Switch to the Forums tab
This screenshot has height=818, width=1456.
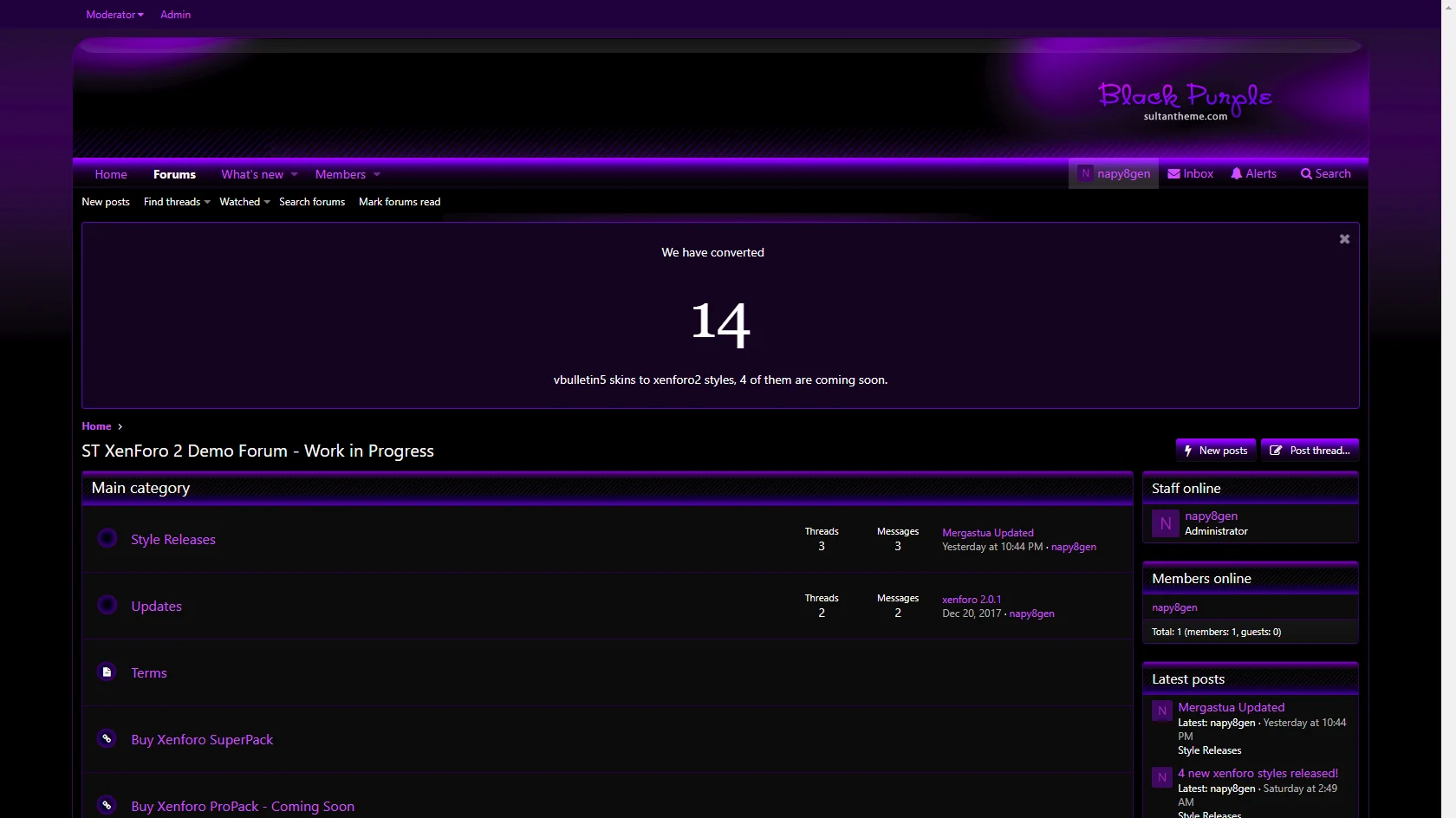coord(174,173)
